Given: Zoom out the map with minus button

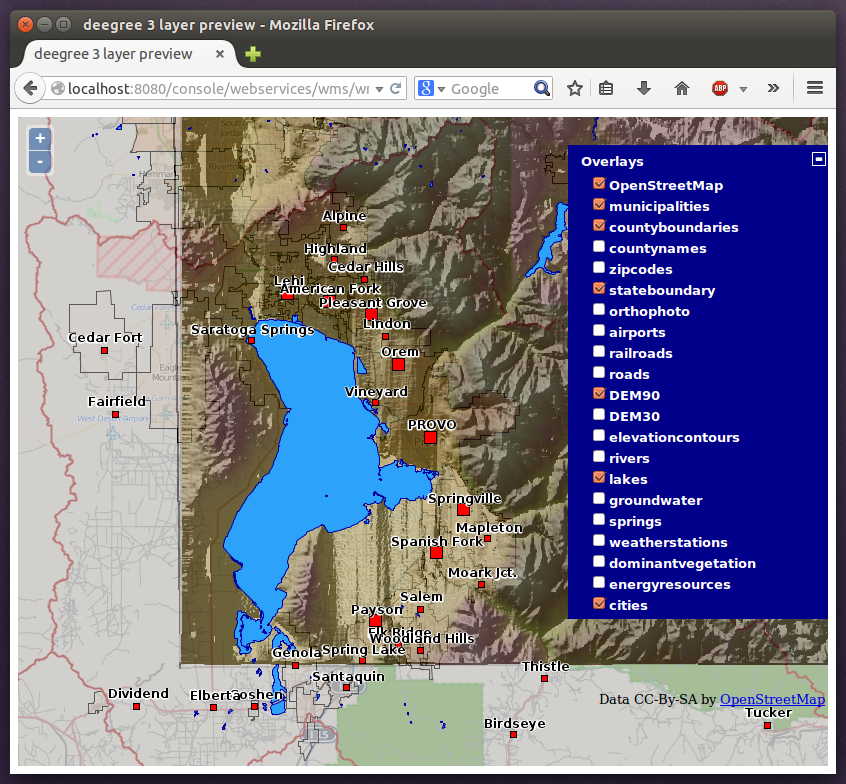Looking at the screenshot, I should tap(40, 161).
